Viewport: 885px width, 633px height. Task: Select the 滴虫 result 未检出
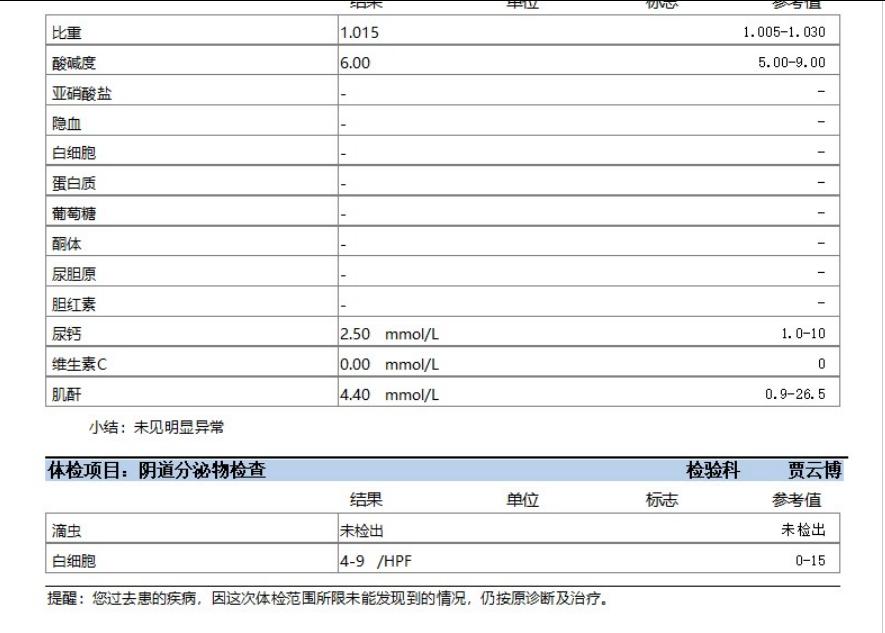[362, 531]
